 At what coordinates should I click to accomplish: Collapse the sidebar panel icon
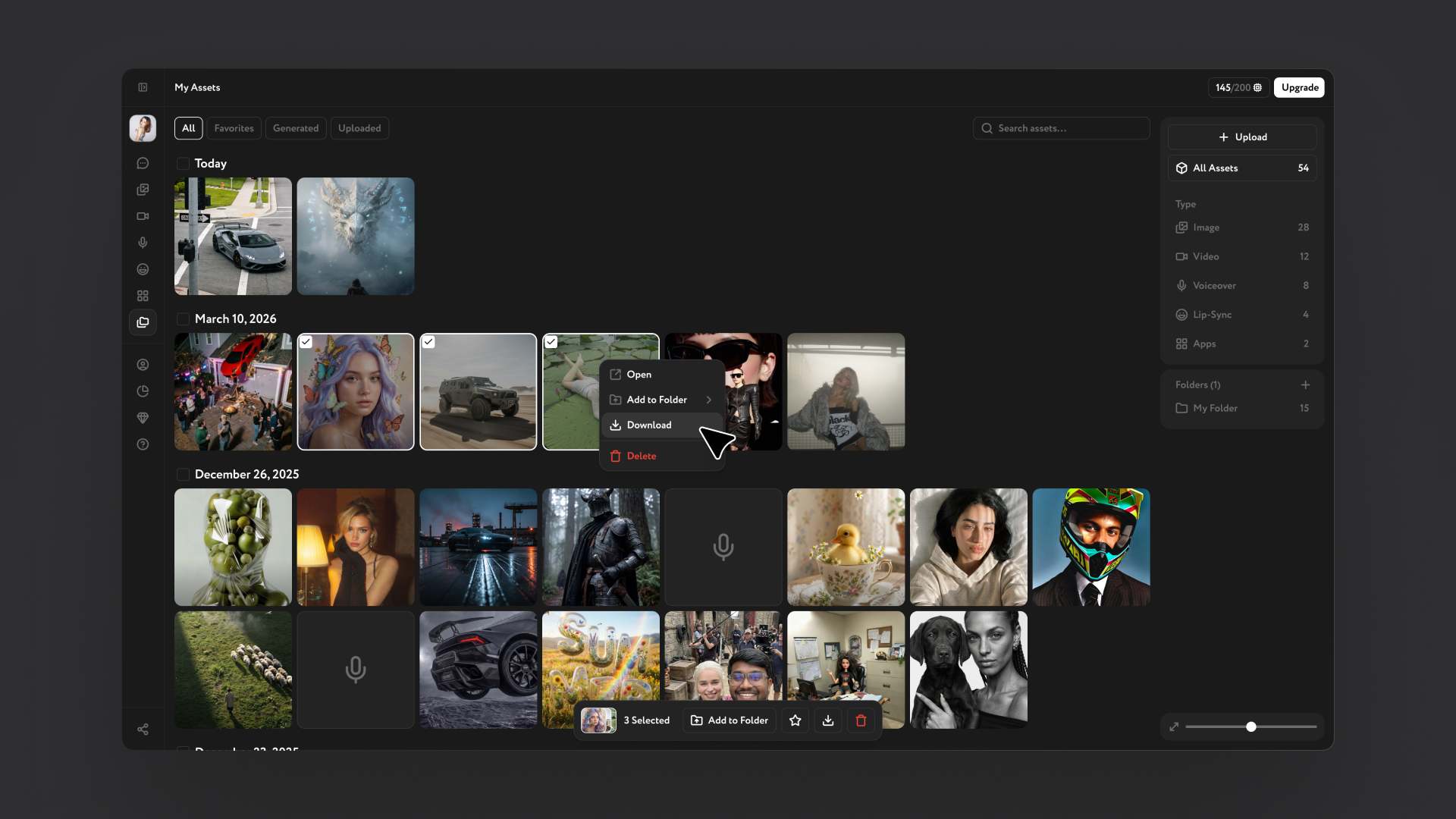click(143, 87)
